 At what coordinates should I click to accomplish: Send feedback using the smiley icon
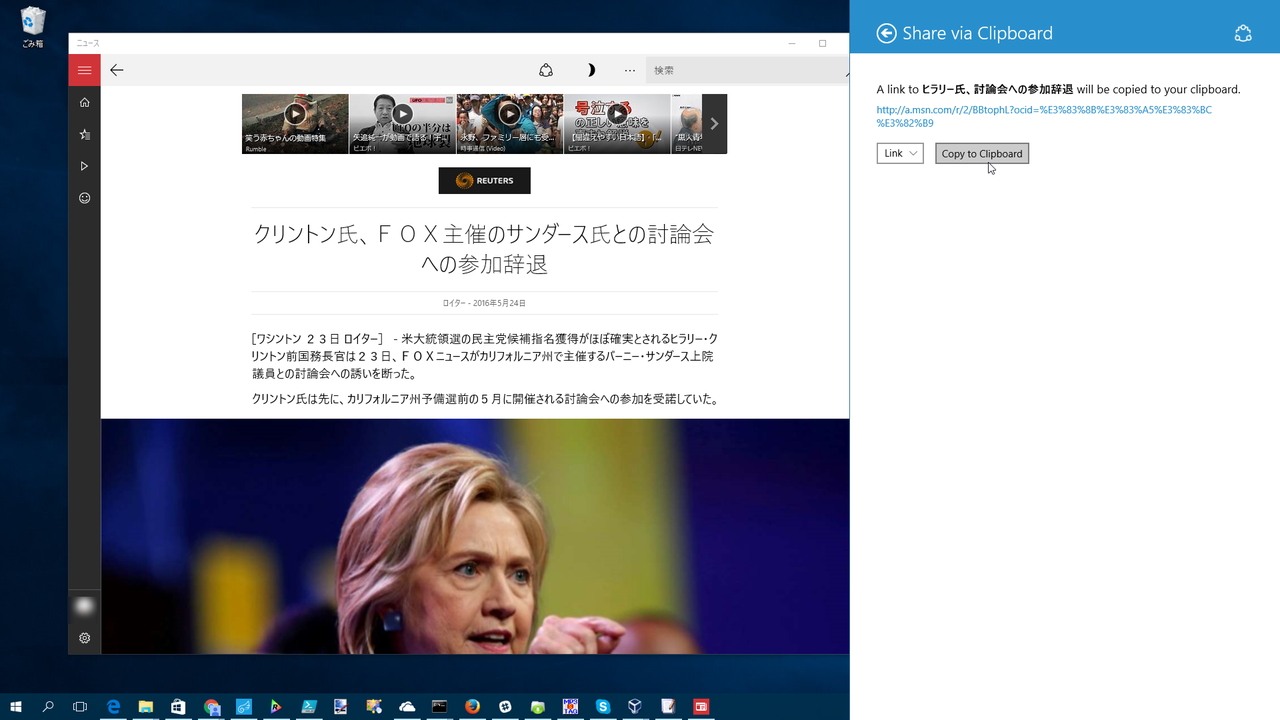click(x=84, y=198)
